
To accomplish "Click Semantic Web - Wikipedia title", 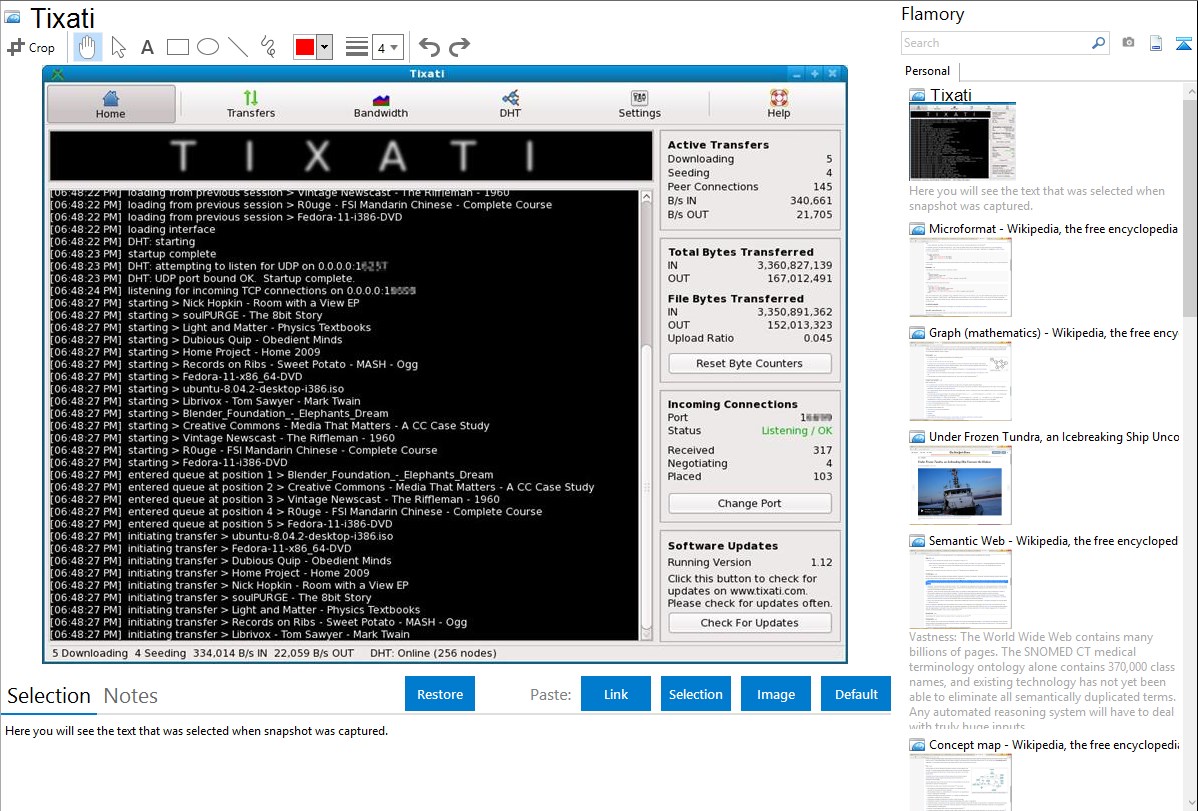I will [1053, 540].
